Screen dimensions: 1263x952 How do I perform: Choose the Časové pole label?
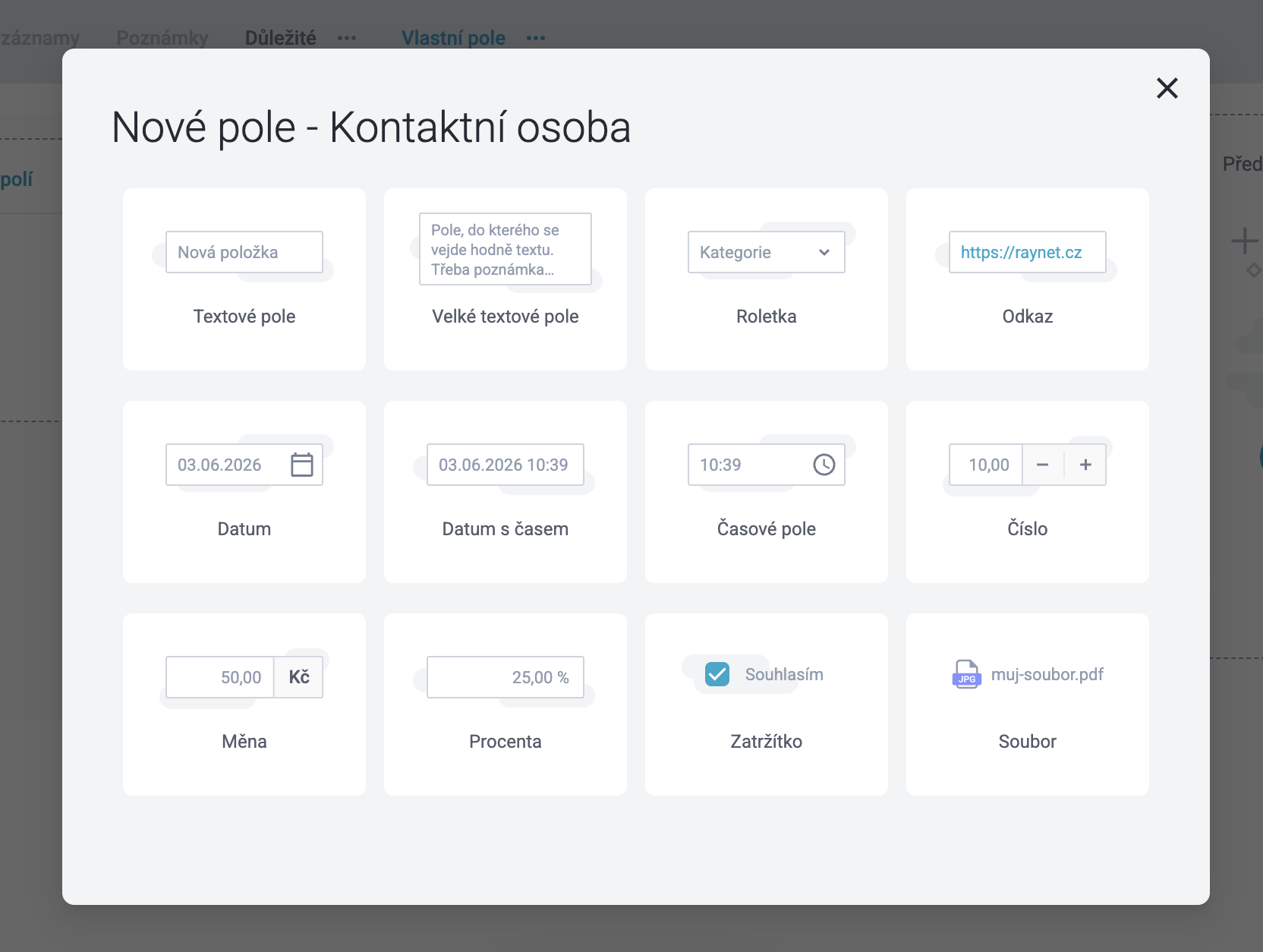[x=767, y=529]
